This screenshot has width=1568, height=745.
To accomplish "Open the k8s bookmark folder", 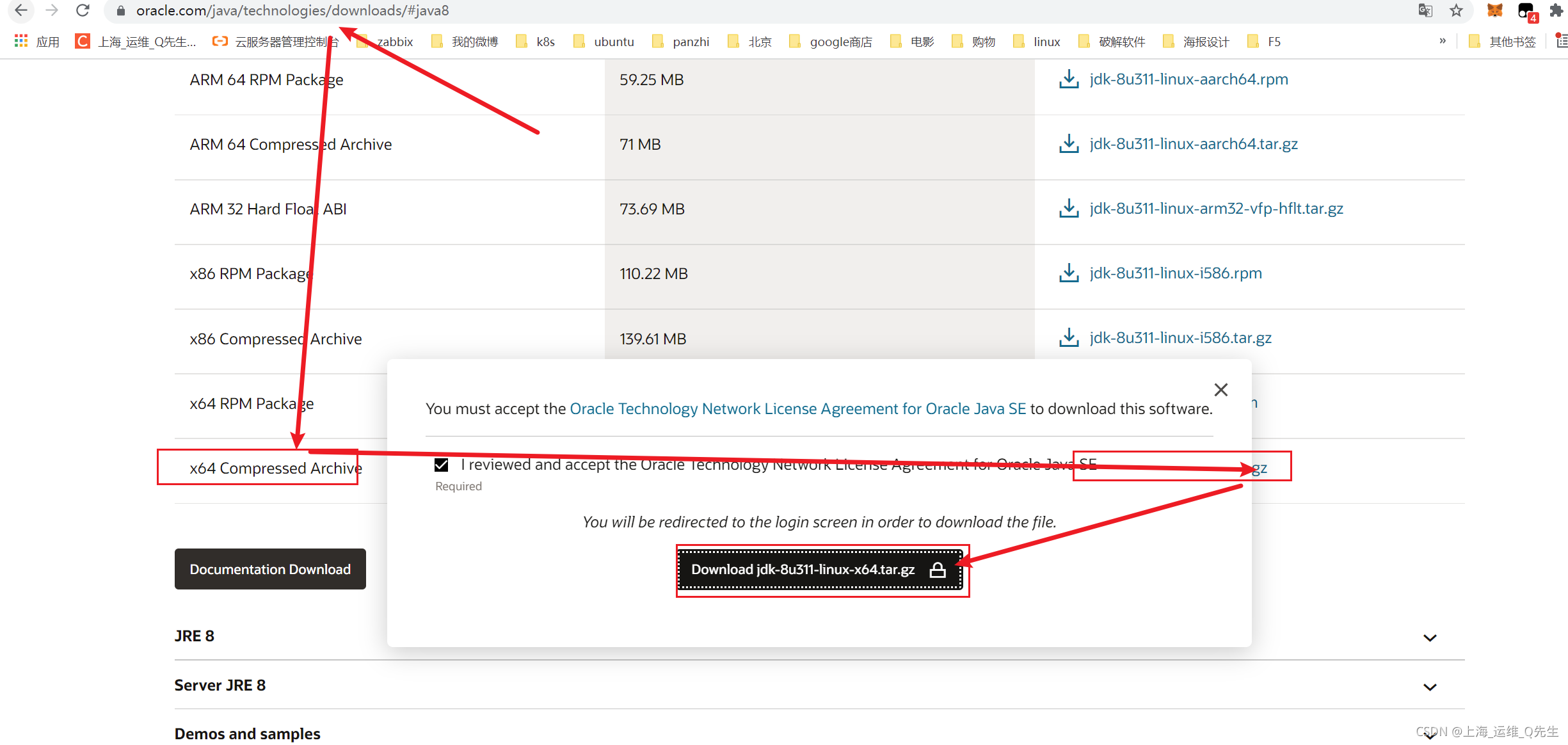I will pos(536,42).
